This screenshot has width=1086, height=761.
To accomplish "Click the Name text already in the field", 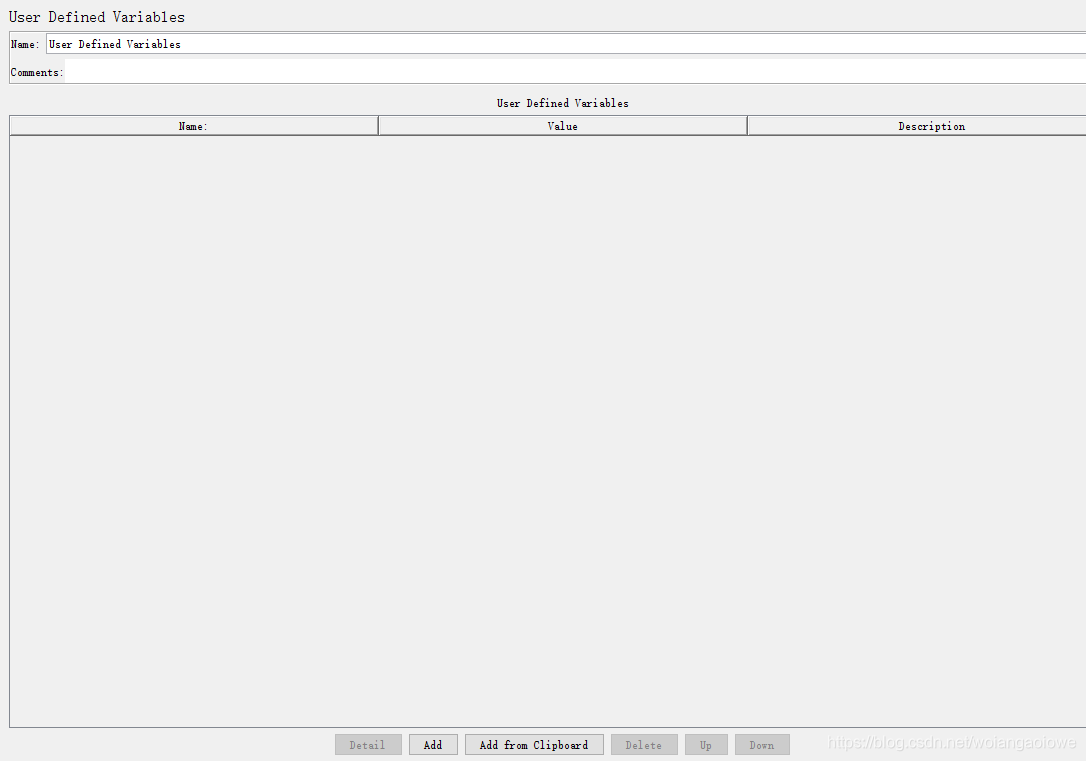I will point(113,44).
